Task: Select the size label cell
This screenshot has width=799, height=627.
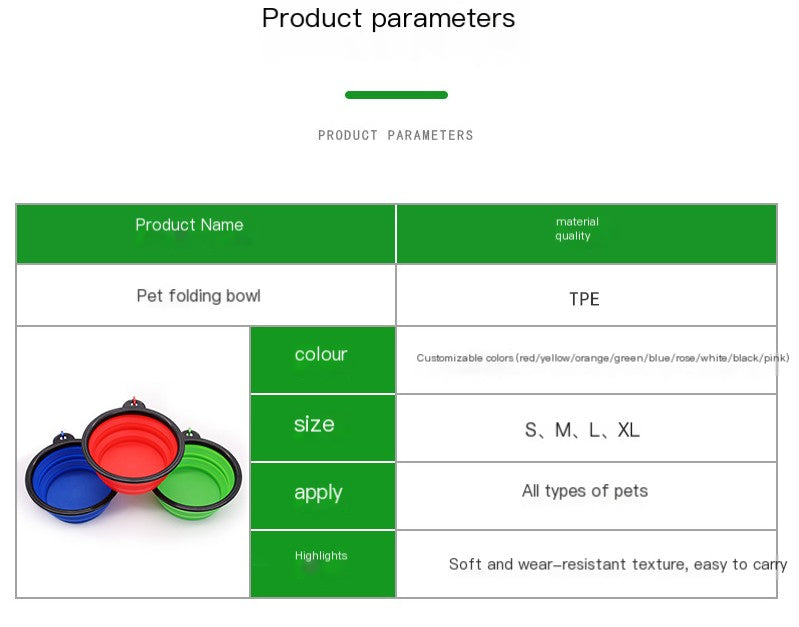Action: [323, 428]
